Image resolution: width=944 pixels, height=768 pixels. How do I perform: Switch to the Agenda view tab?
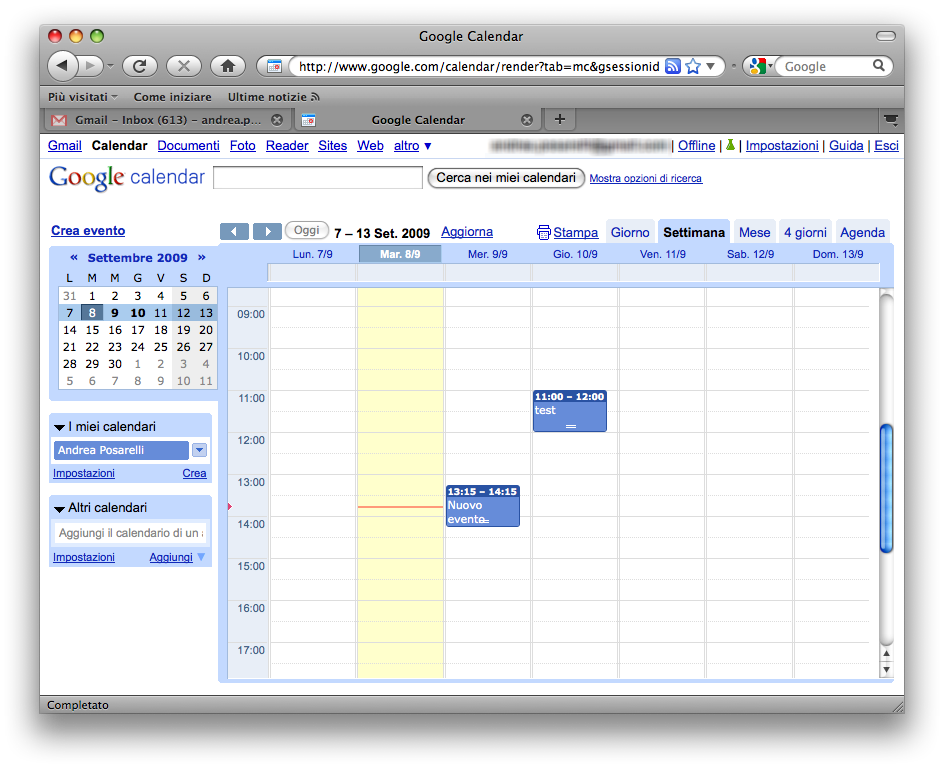862,232
